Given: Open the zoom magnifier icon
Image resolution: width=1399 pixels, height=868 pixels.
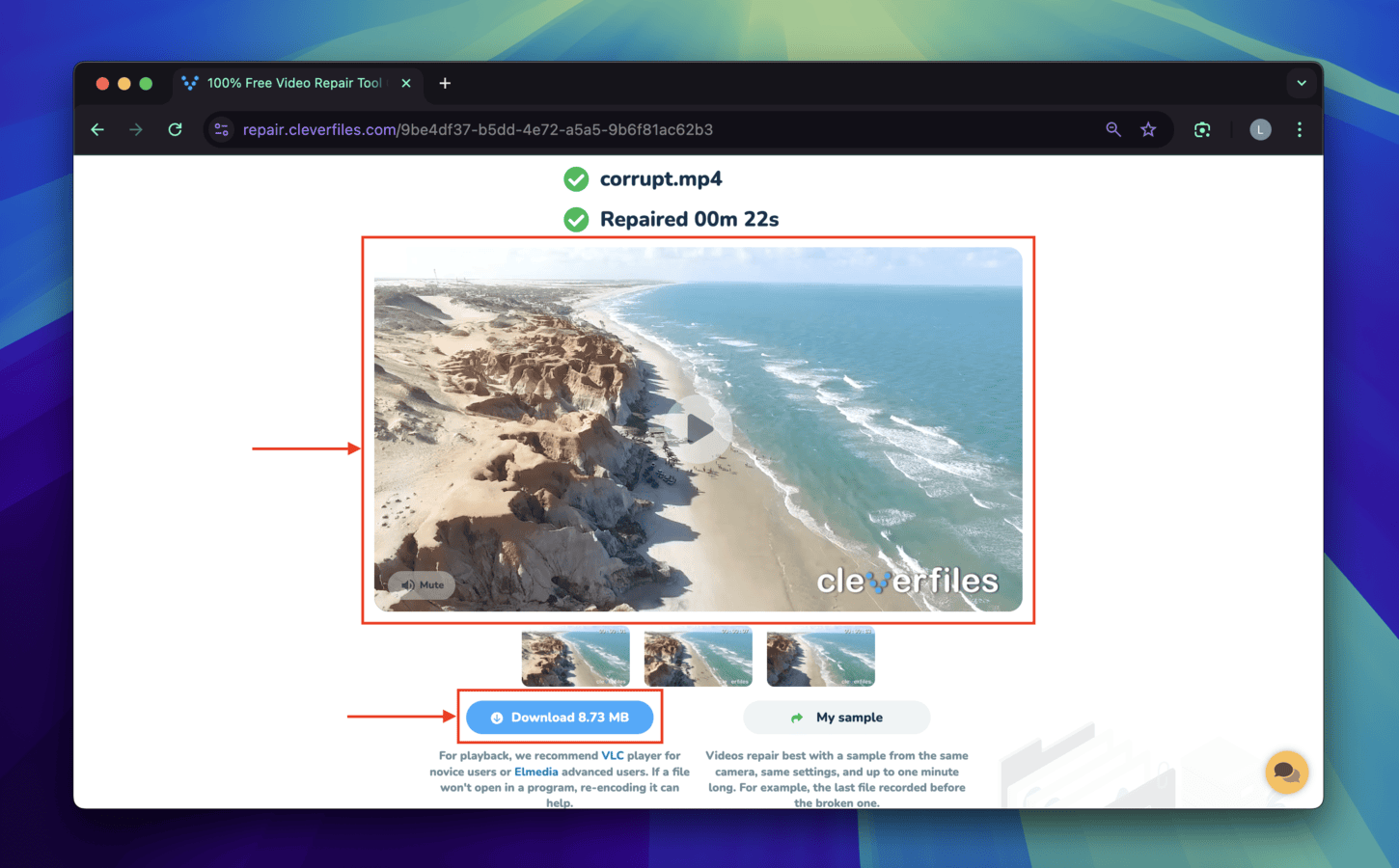Looking at the screenshot, I should coord(1113,129).
